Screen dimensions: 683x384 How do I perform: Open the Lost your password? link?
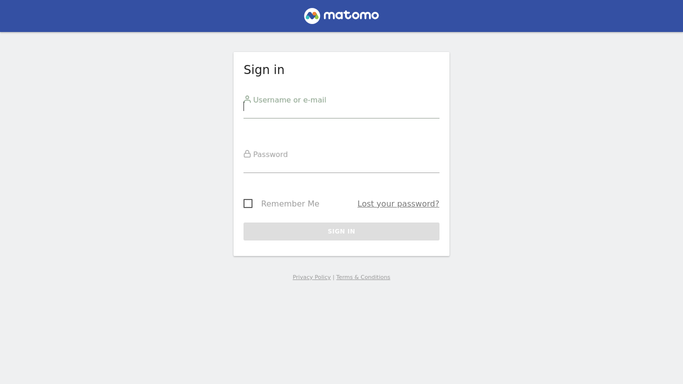click(x=398, y=203)
